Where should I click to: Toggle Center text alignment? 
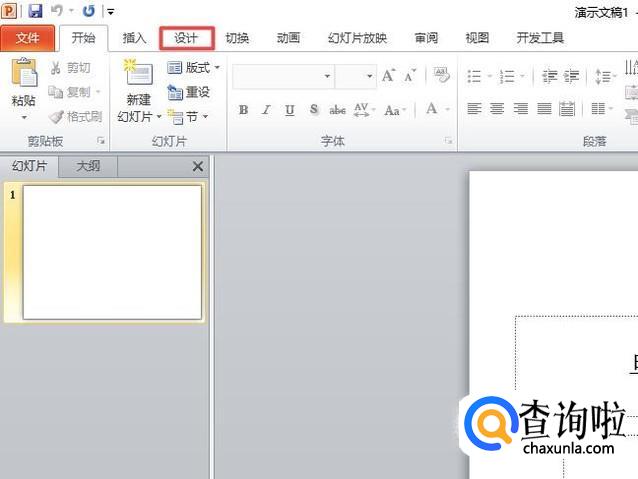pyautogui.click(x=497, y=109)
